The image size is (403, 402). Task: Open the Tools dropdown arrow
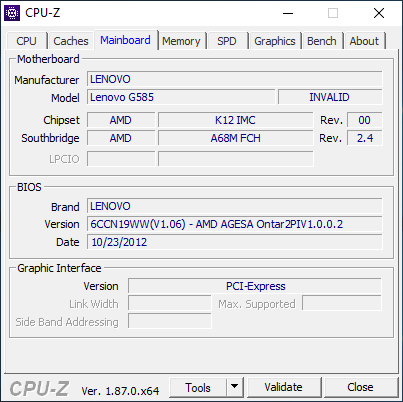tap(235, 387)
